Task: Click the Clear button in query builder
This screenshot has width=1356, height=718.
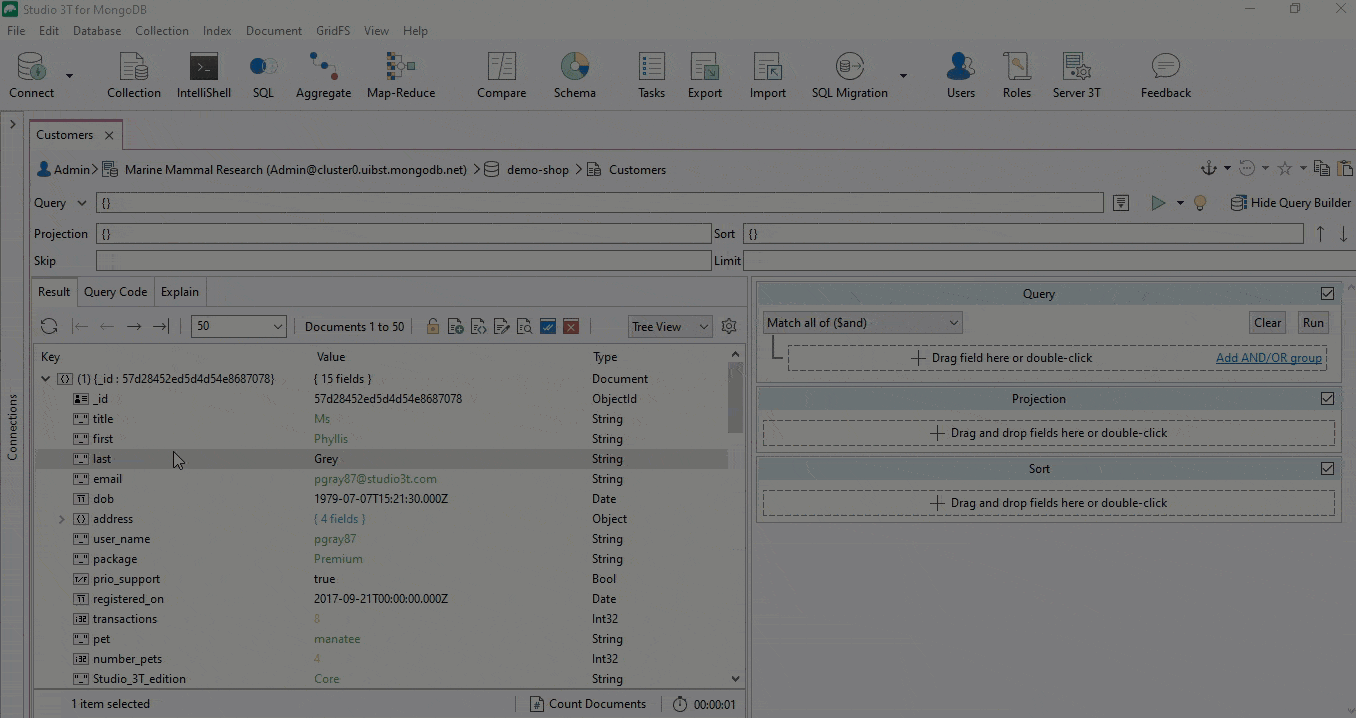Action: pos(1268,323)
